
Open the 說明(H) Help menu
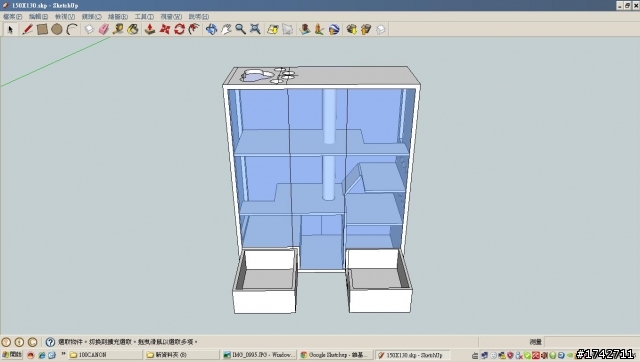(x=199, y=17)
